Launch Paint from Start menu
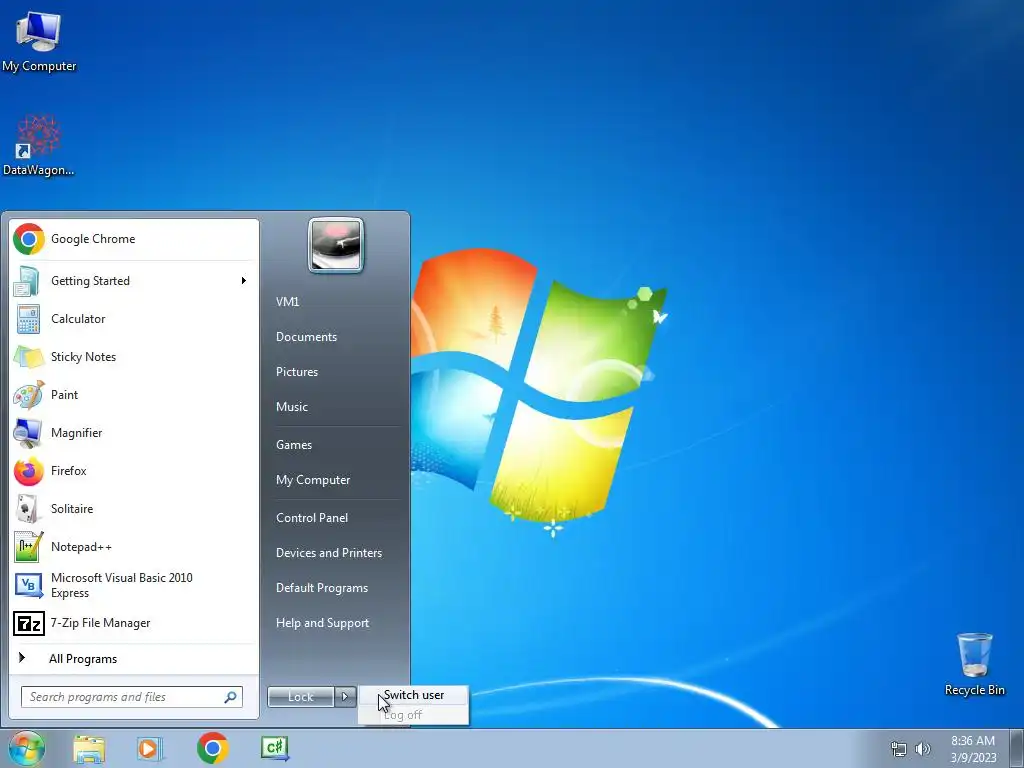 point(134,394)
